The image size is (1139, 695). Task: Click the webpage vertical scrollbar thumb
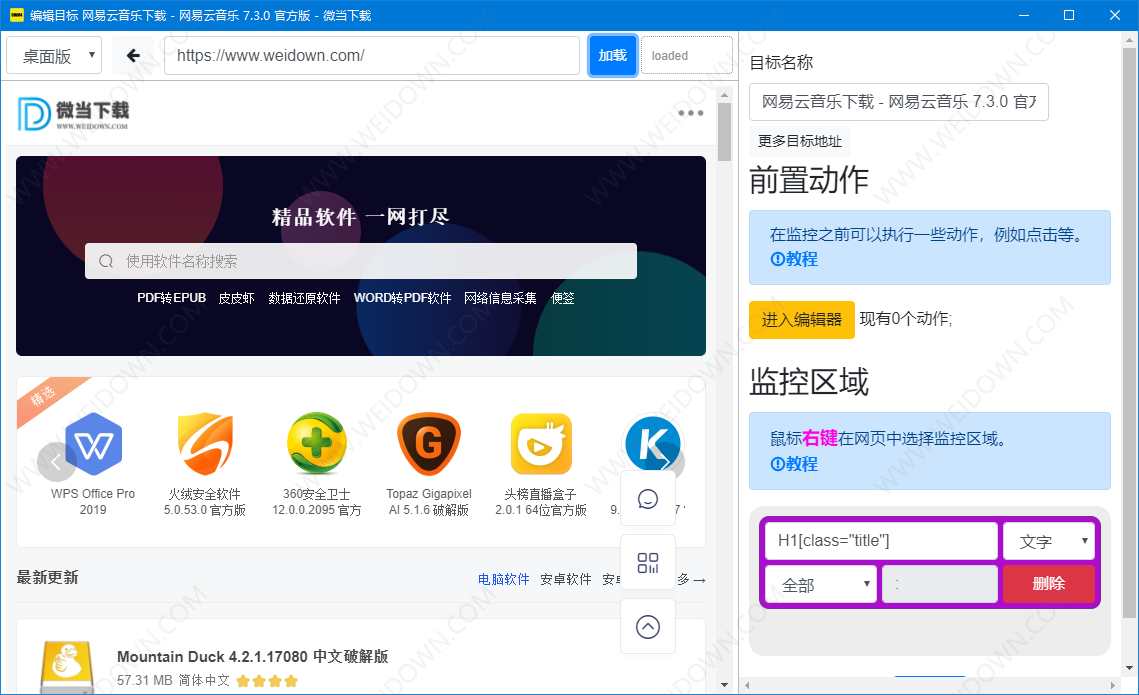(x=724, y=131)
